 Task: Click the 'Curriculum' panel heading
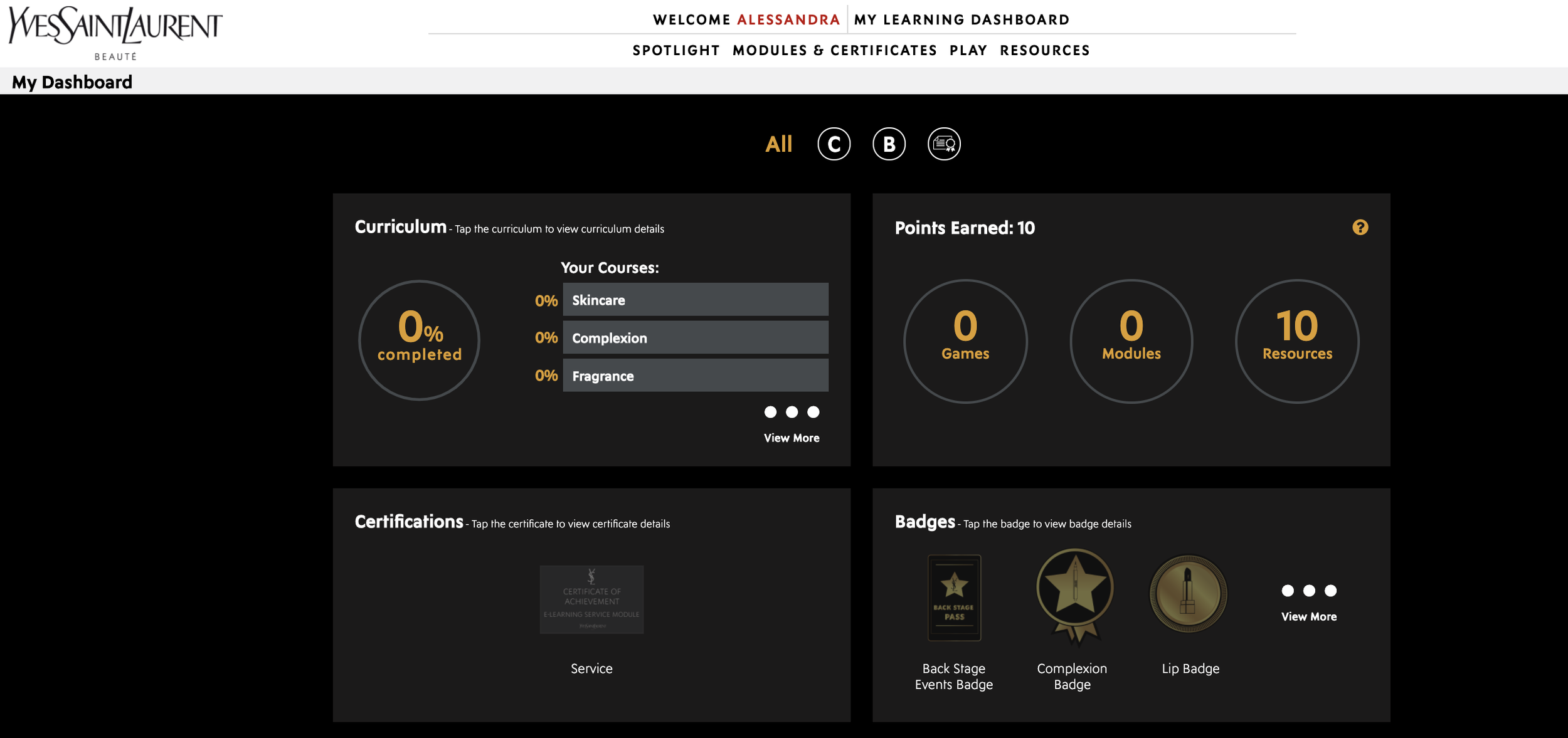coord(400,227)
